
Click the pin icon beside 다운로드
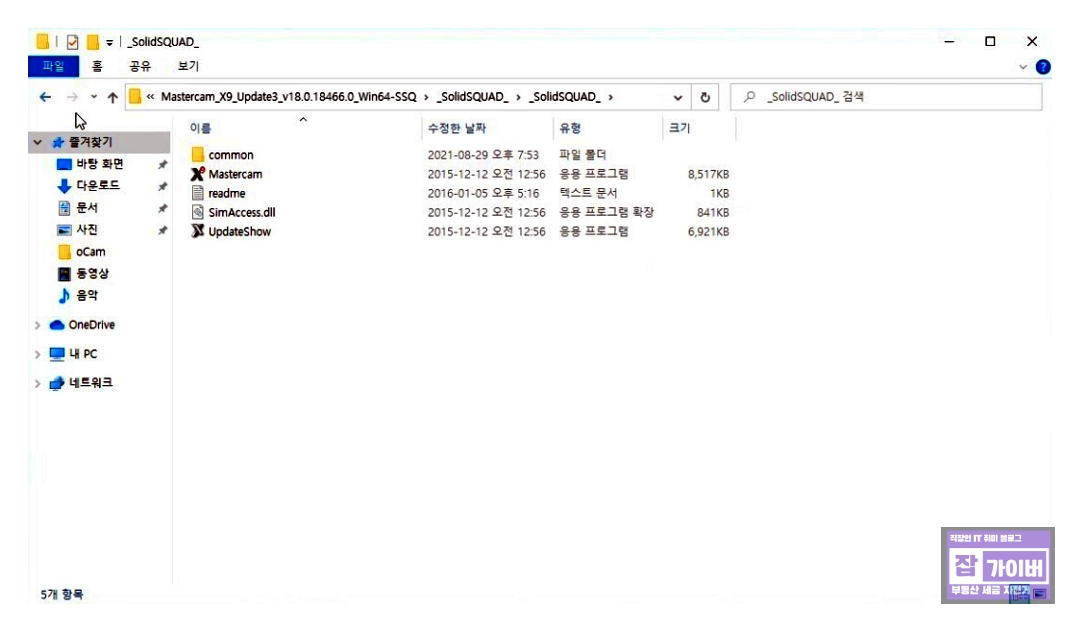[x=163, y=187]
